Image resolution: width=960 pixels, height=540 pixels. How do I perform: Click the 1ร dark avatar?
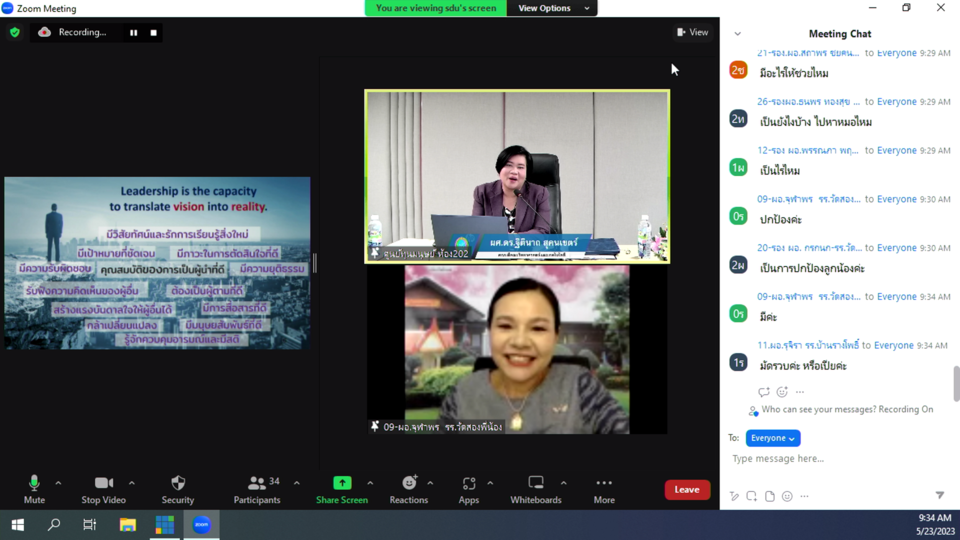[738, 362]
